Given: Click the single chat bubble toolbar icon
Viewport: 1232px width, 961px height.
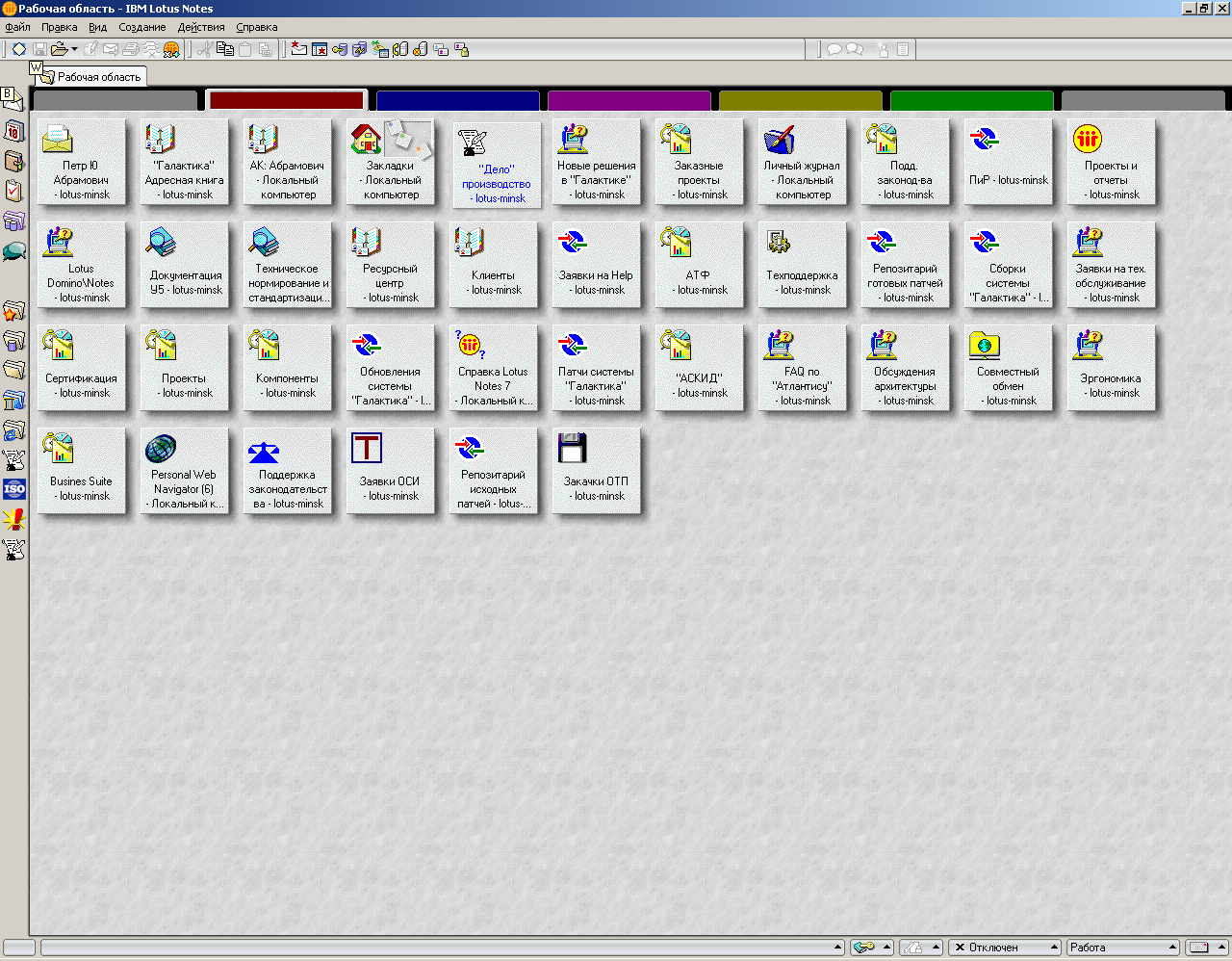Looking at the screenshot, I should tap(834, 49).
